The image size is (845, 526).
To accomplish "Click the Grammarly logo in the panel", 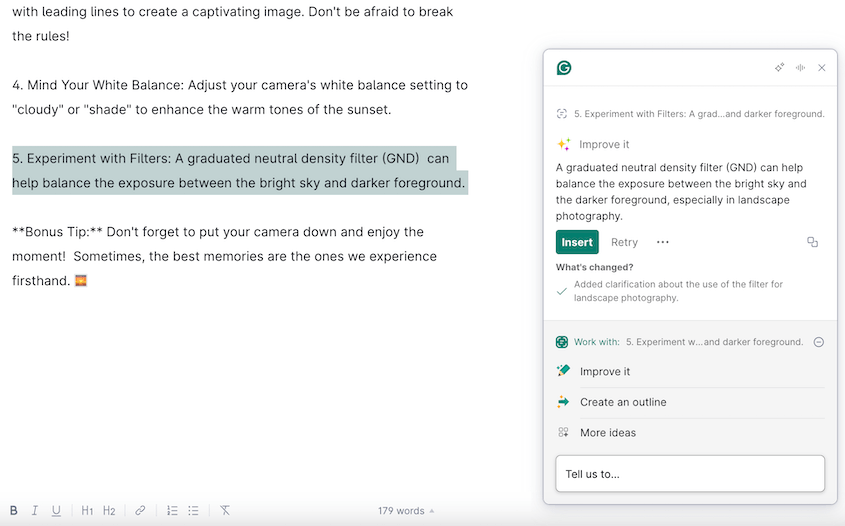I will (x=564, y=68).
